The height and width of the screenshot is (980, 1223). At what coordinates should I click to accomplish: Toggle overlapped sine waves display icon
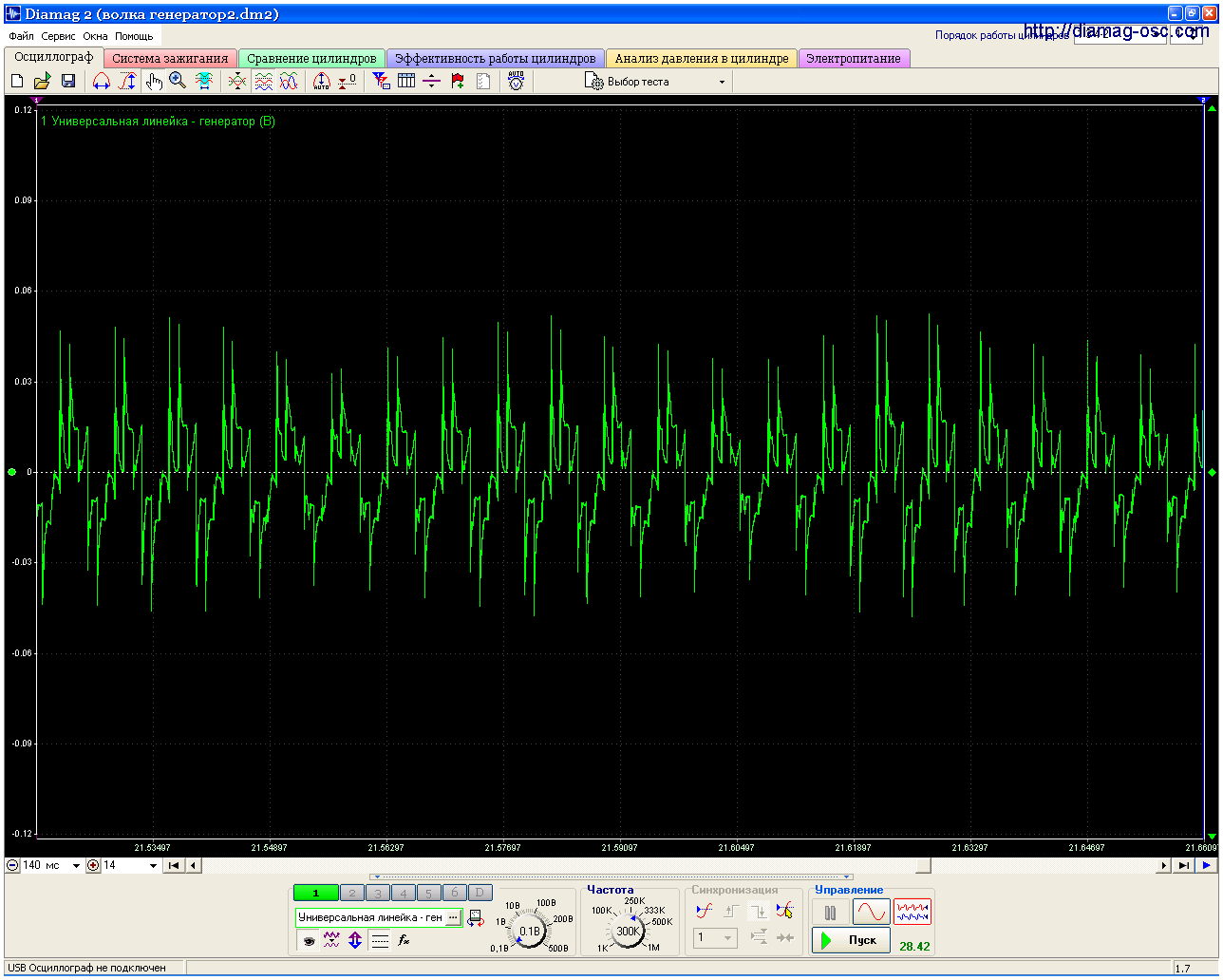point(289,82)
